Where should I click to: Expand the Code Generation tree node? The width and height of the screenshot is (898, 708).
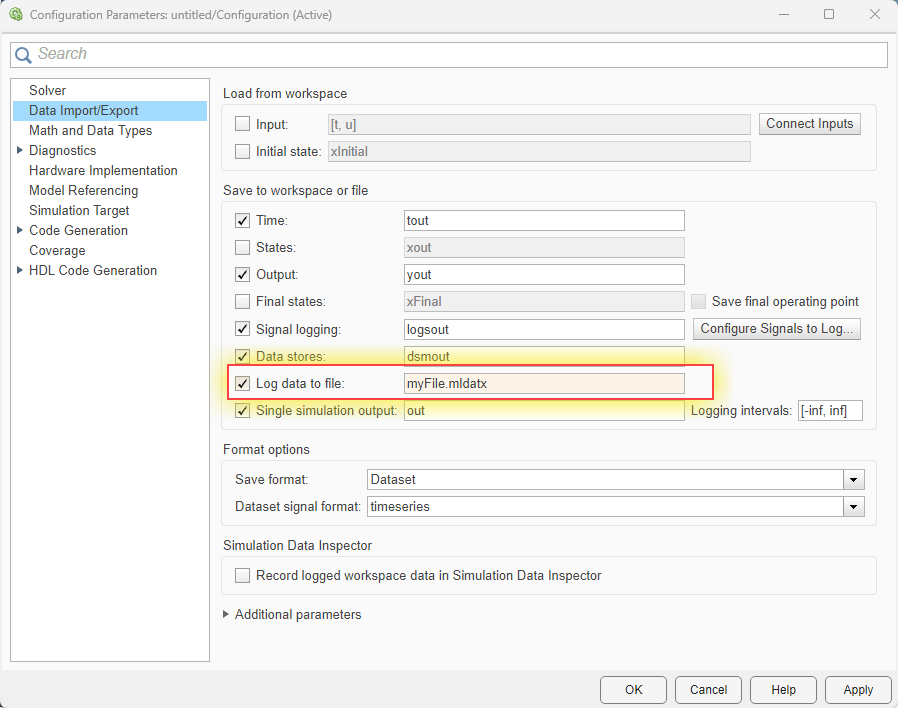click(19, 230)
